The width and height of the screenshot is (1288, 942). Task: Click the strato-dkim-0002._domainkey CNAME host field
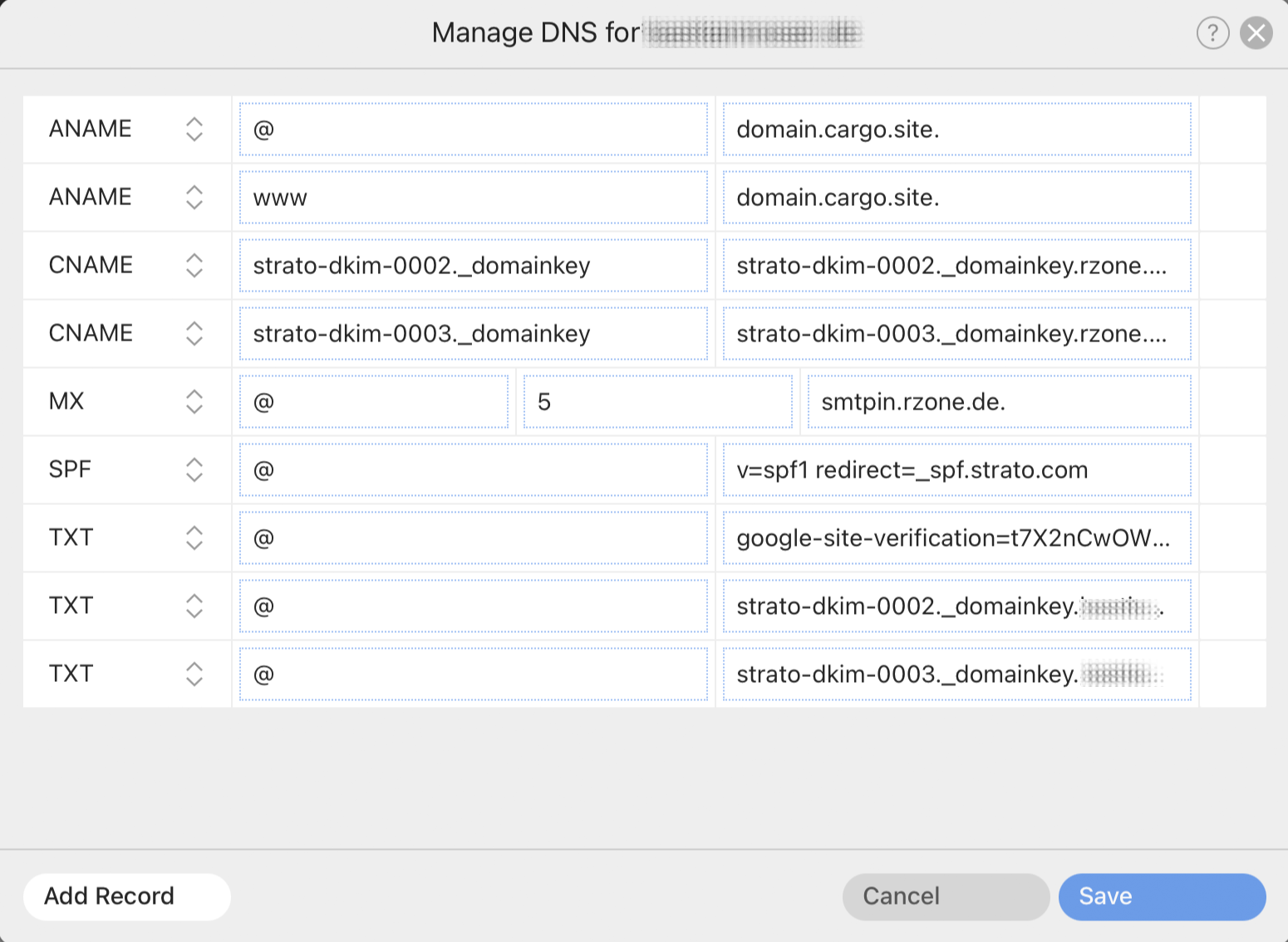[473, 266]
